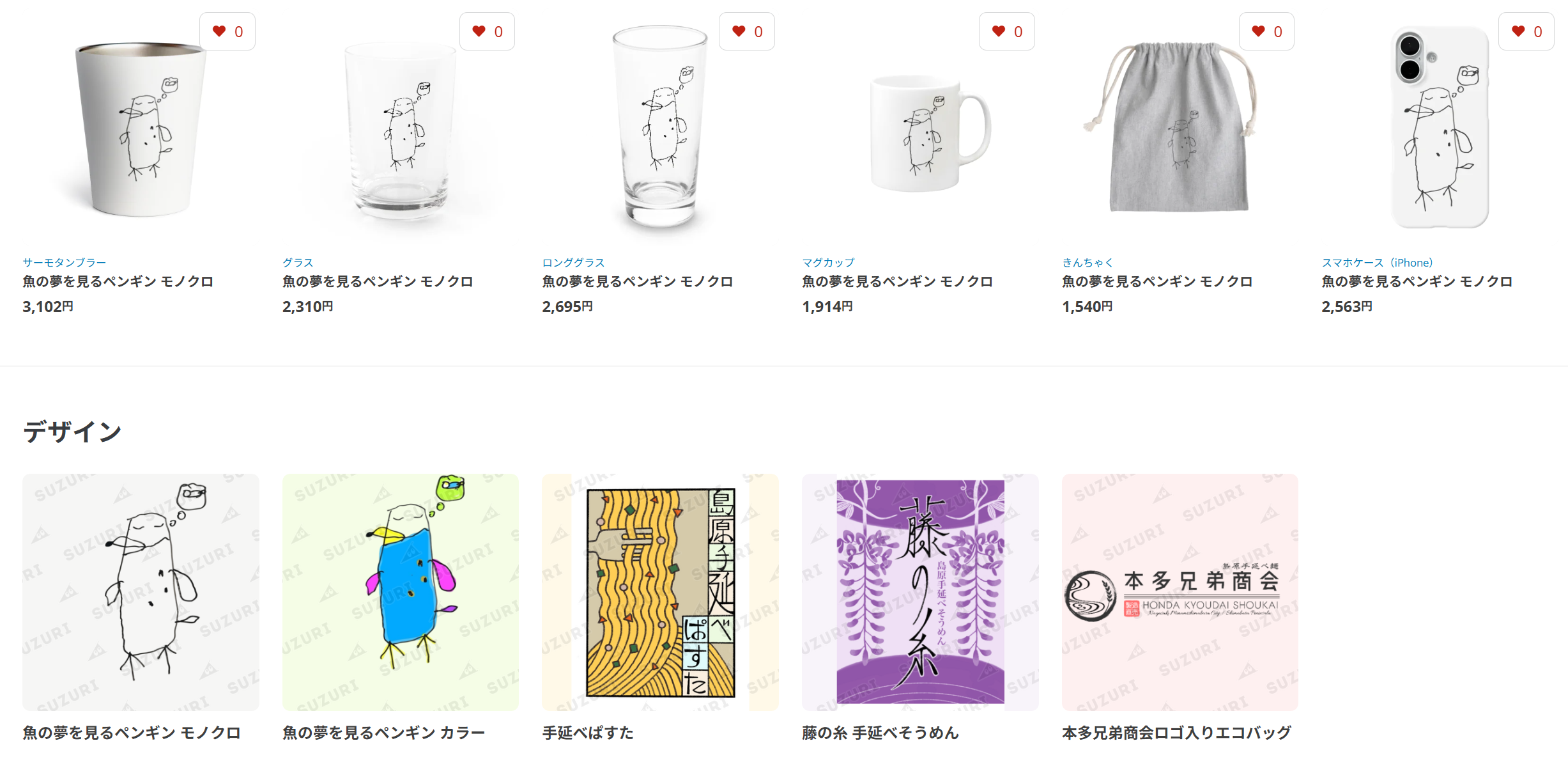The width and height of the screenshot is (1568, 757).
Task: Open the グラス category link
Action: coord(298,262)
